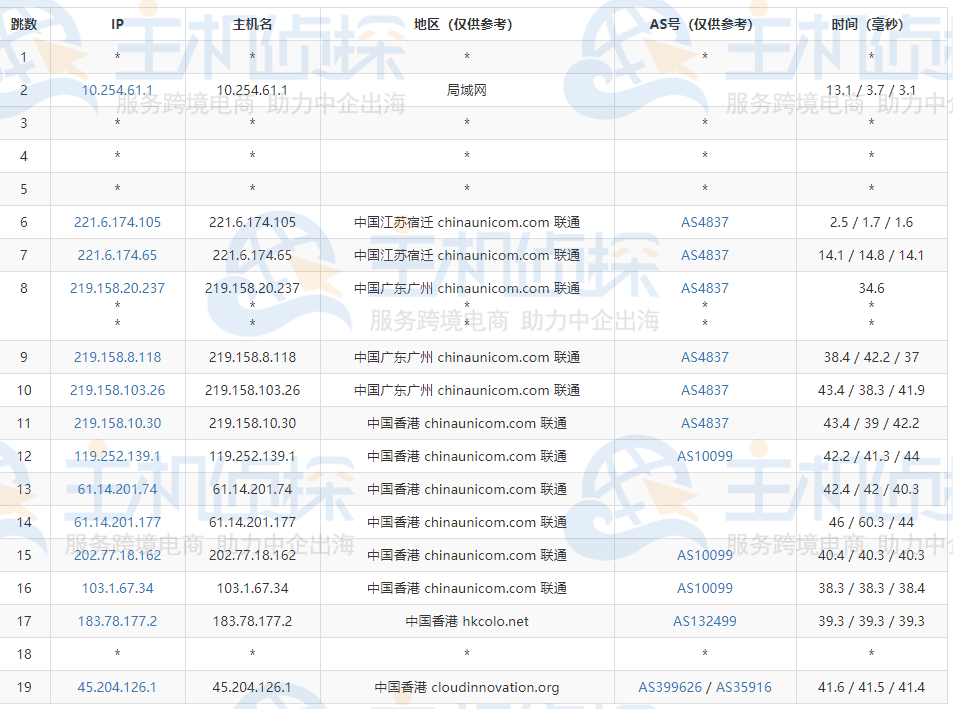Open AS10099 link in hop 12 row
This screenshot has width=953, height=709.
[x=704, y=456]
